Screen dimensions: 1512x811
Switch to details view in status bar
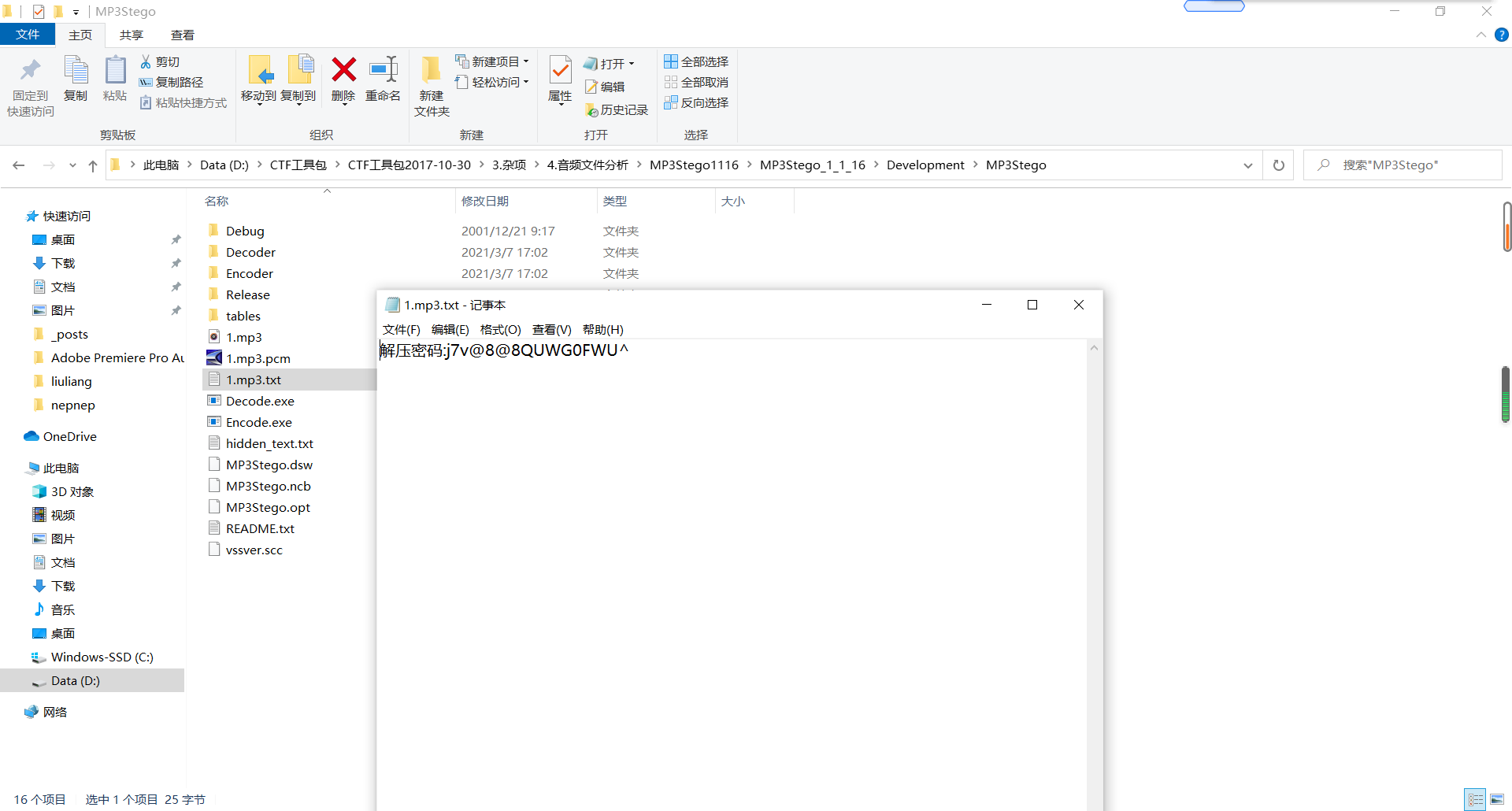click(1475, 799)
